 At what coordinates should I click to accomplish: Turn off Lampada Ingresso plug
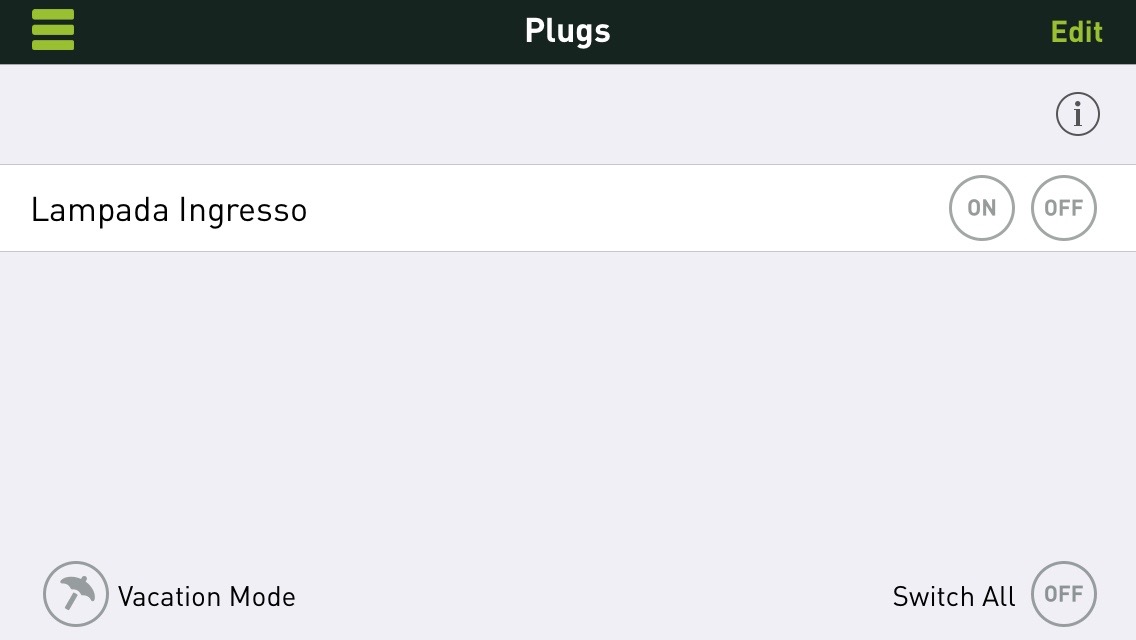1063,208
